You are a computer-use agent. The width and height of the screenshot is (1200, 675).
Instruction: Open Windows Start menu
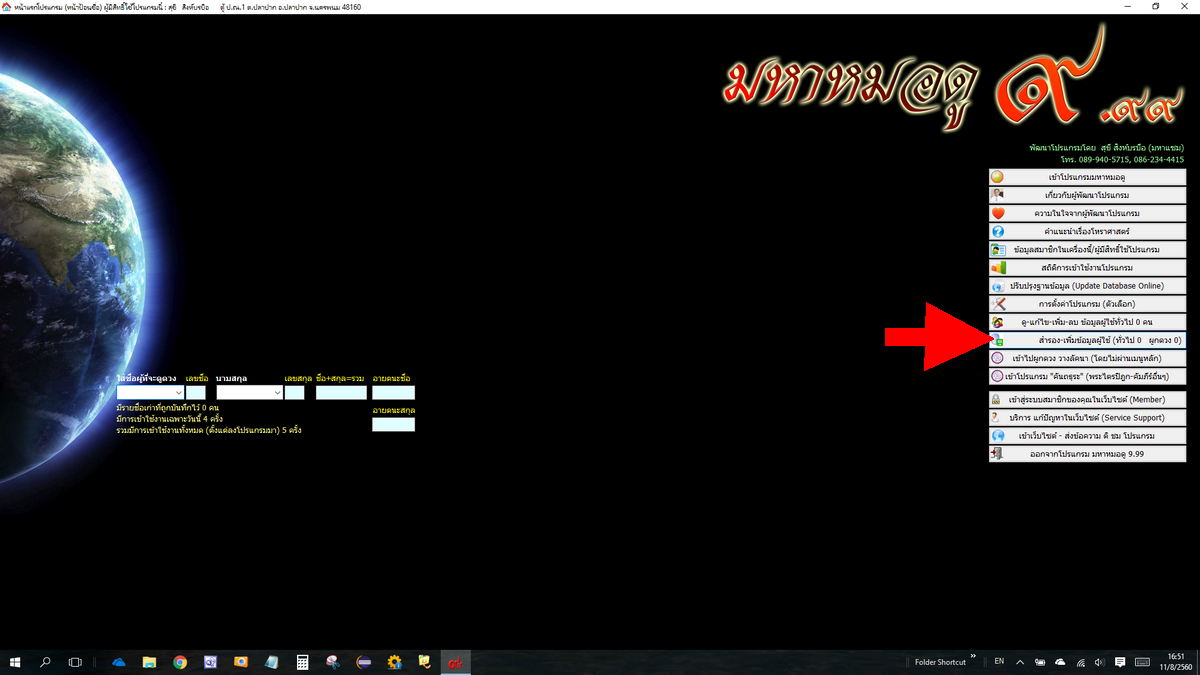(15, 662)
